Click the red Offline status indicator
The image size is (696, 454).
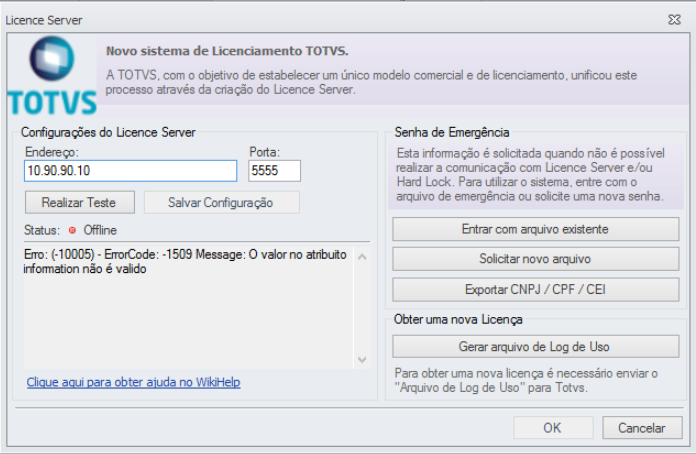[x=72, y=230]
